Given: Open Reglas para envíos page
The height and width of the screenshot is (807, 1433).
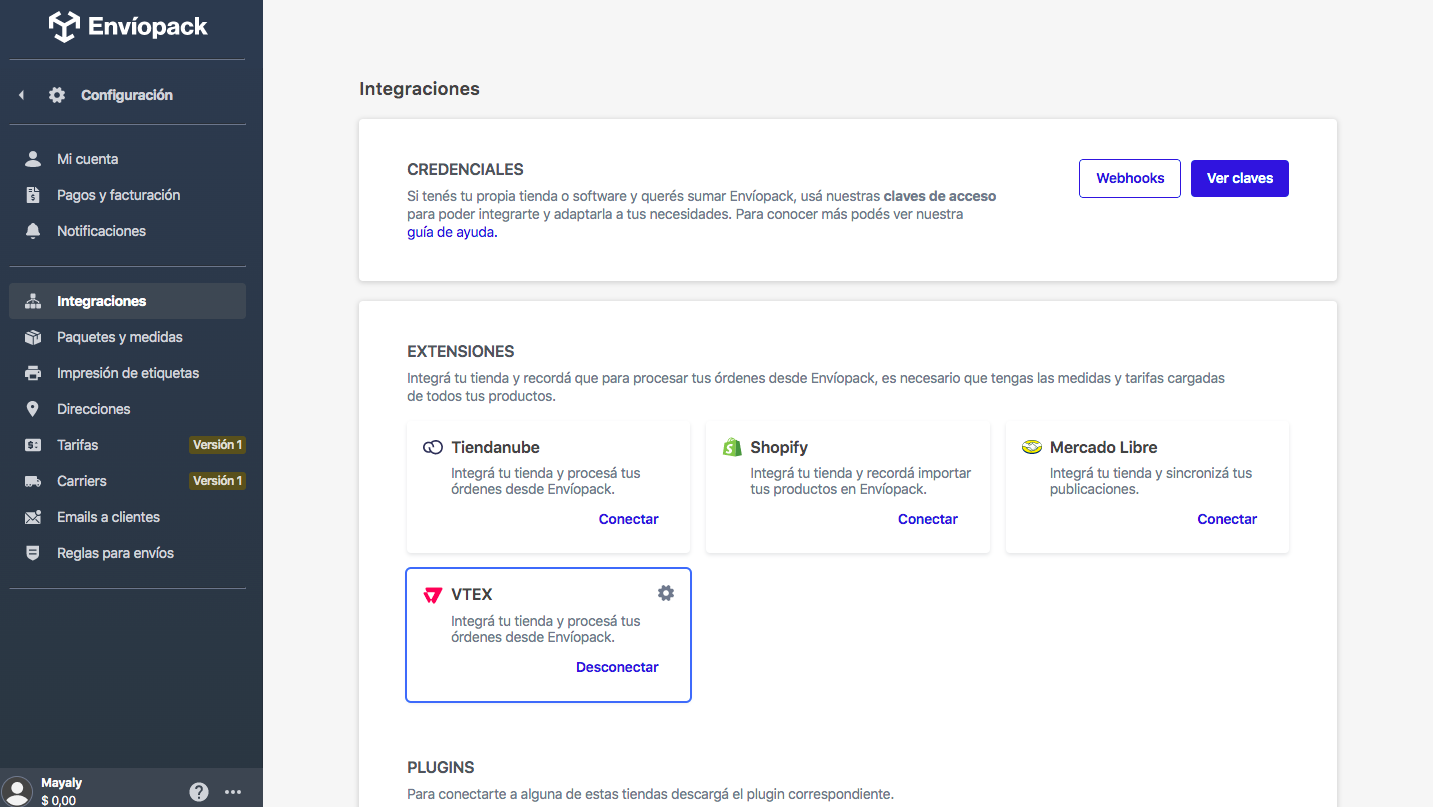Looking at the screenshot, I should [x=128, y=553].
